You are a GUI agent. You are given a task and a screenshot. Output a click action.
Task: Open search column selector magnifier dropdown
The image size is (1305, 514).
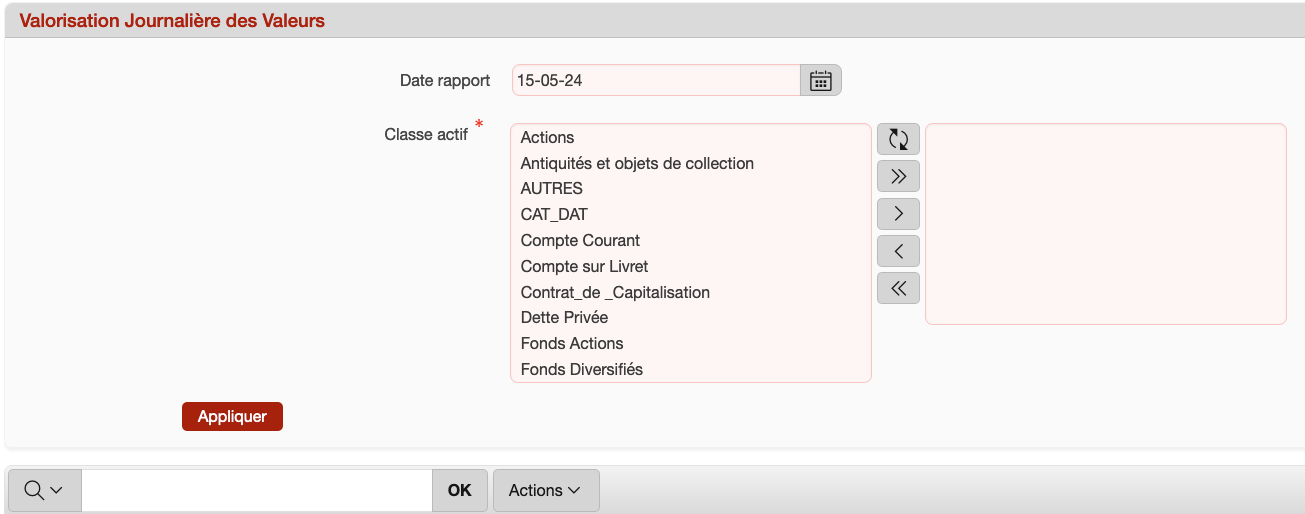(x=44, y=490)
